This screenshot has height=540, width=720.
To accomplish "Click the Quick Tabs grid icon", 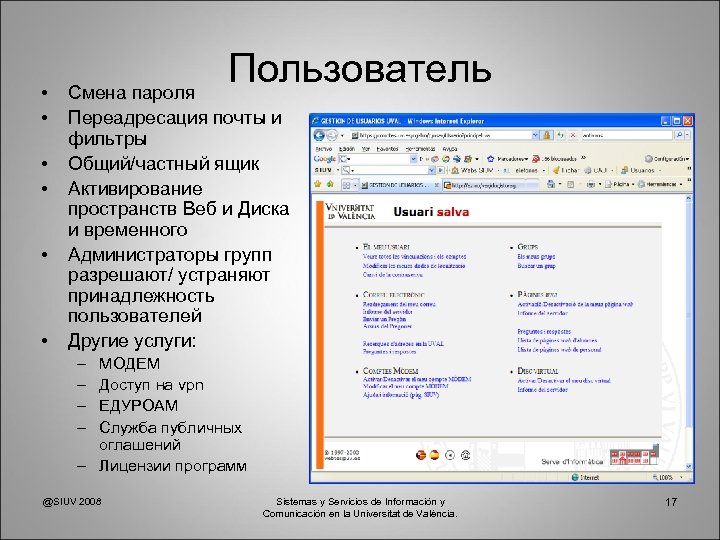I will (x=347, y=185).
